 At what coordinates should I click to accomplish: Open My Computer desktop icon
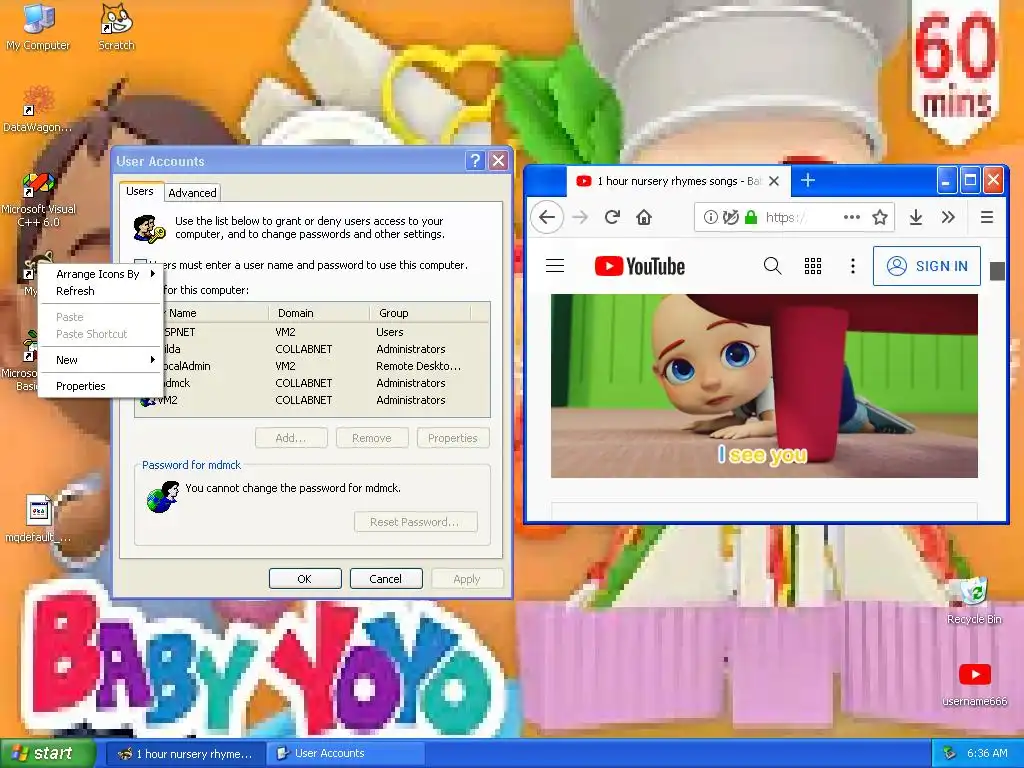[39, 27]
